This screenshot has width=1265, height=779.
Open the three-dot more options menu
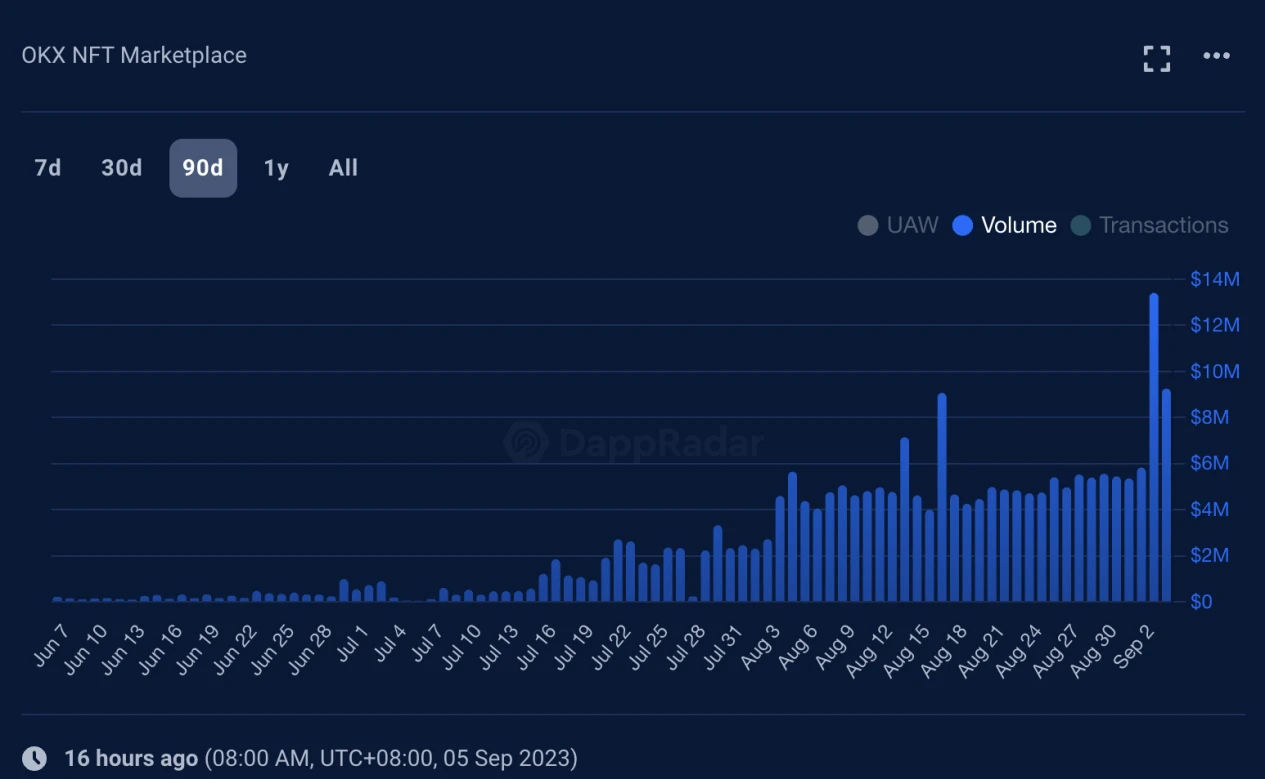click(x=1216, y=56)
